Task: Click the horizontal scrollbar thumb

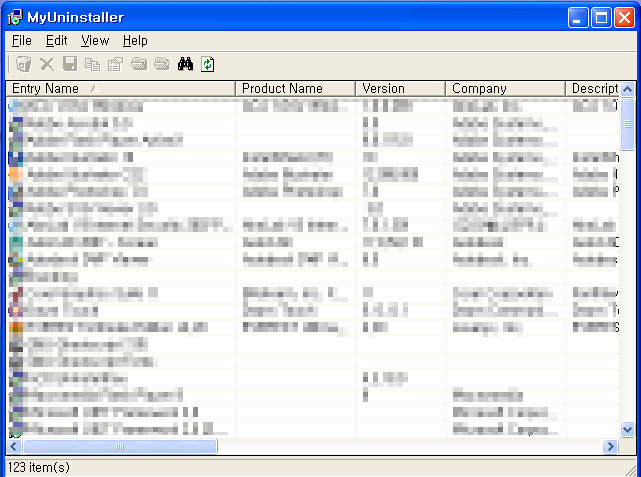Action: (x=120, y=446)
